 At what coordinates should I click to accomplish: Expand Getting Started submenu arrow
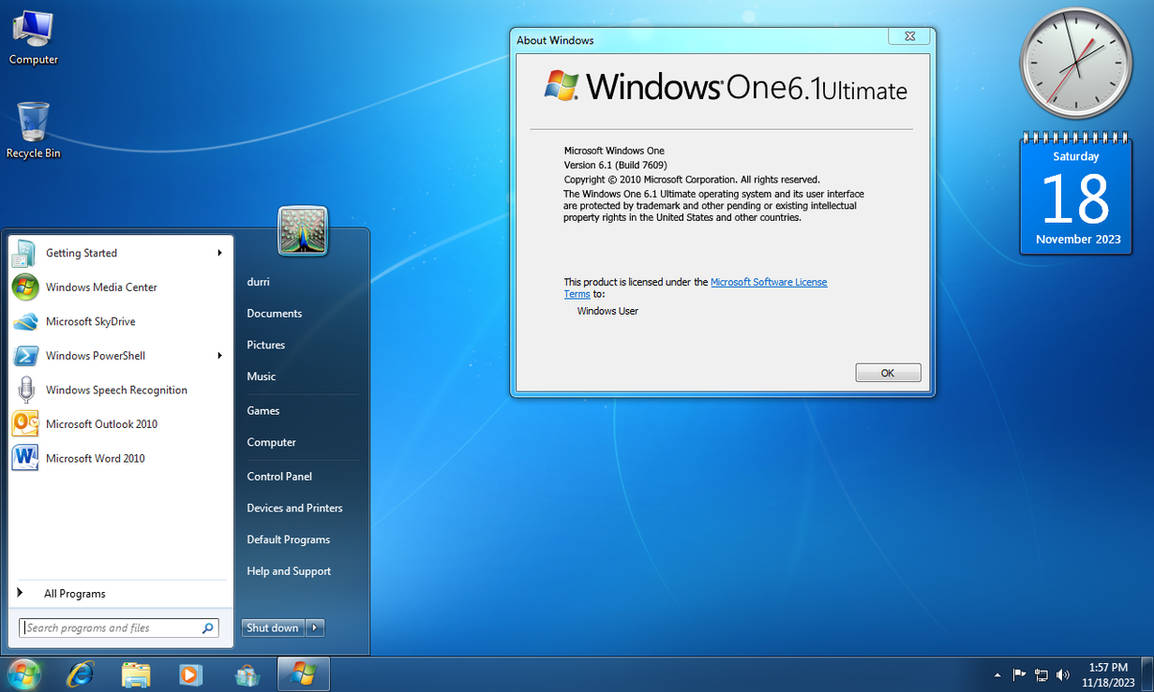219,253
